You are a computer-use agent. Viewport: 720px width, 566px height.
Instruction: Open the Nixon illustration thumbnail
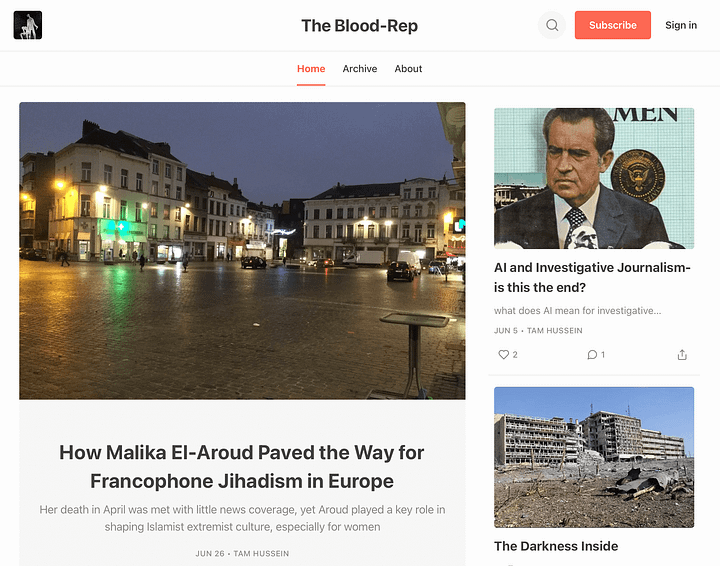click(x=594, y=178)
